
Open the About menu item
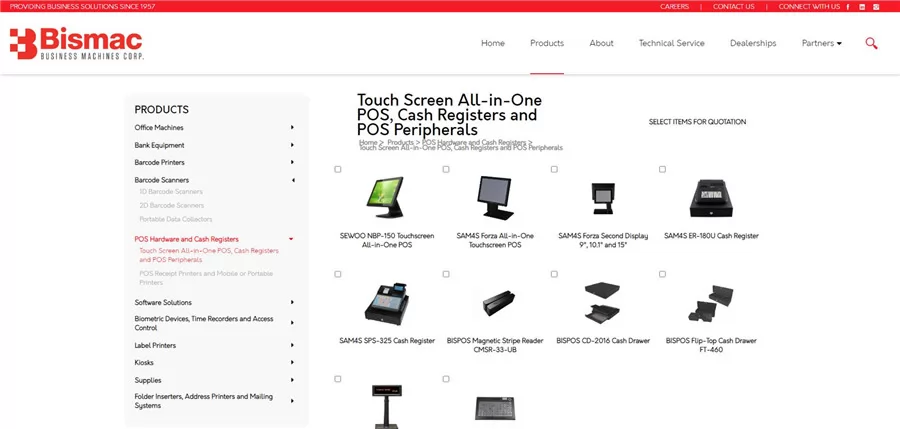pyautogui.click(x=601, y=43)
